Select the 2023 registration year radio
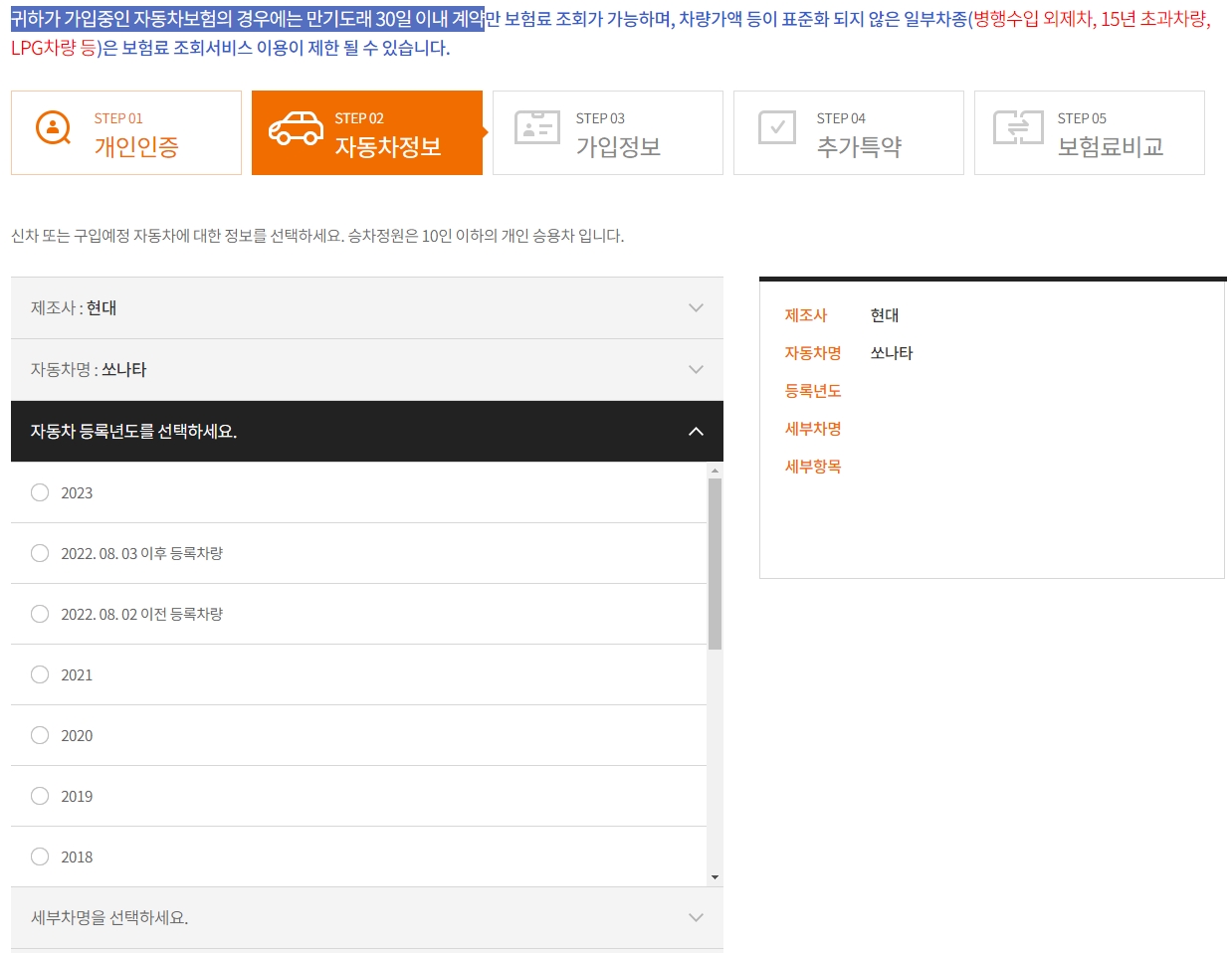The image size is (1232, 953). 40,492
